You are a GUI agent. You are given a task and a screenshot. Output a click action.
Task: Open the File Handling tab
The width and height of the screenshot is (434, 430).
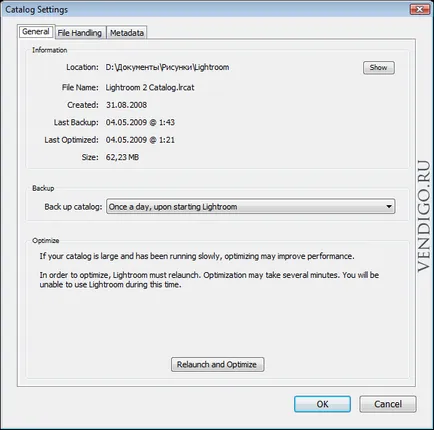[80, 33]
